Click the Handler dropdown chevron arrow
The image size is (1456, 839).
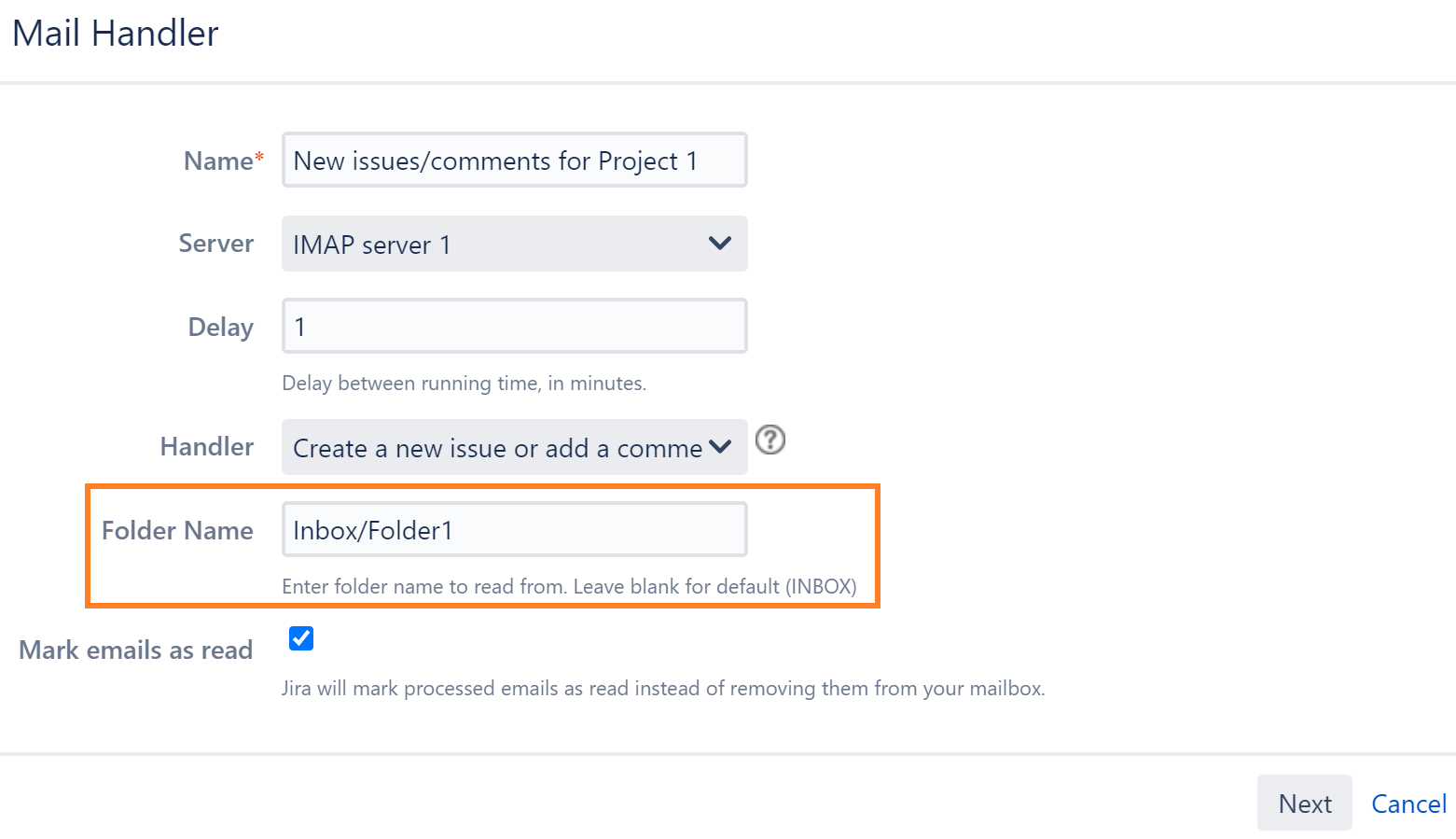(x=719, y=447)
